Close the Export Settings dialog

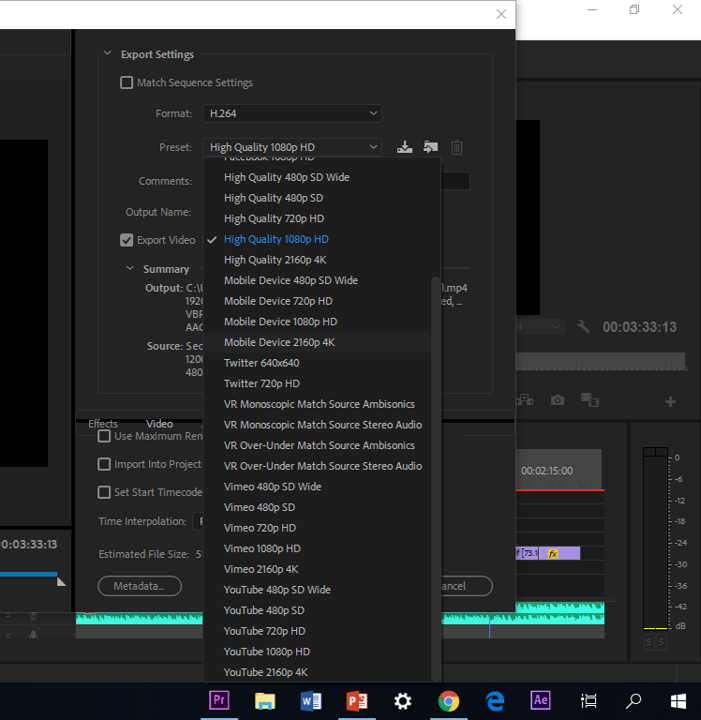tap(501, 14)
